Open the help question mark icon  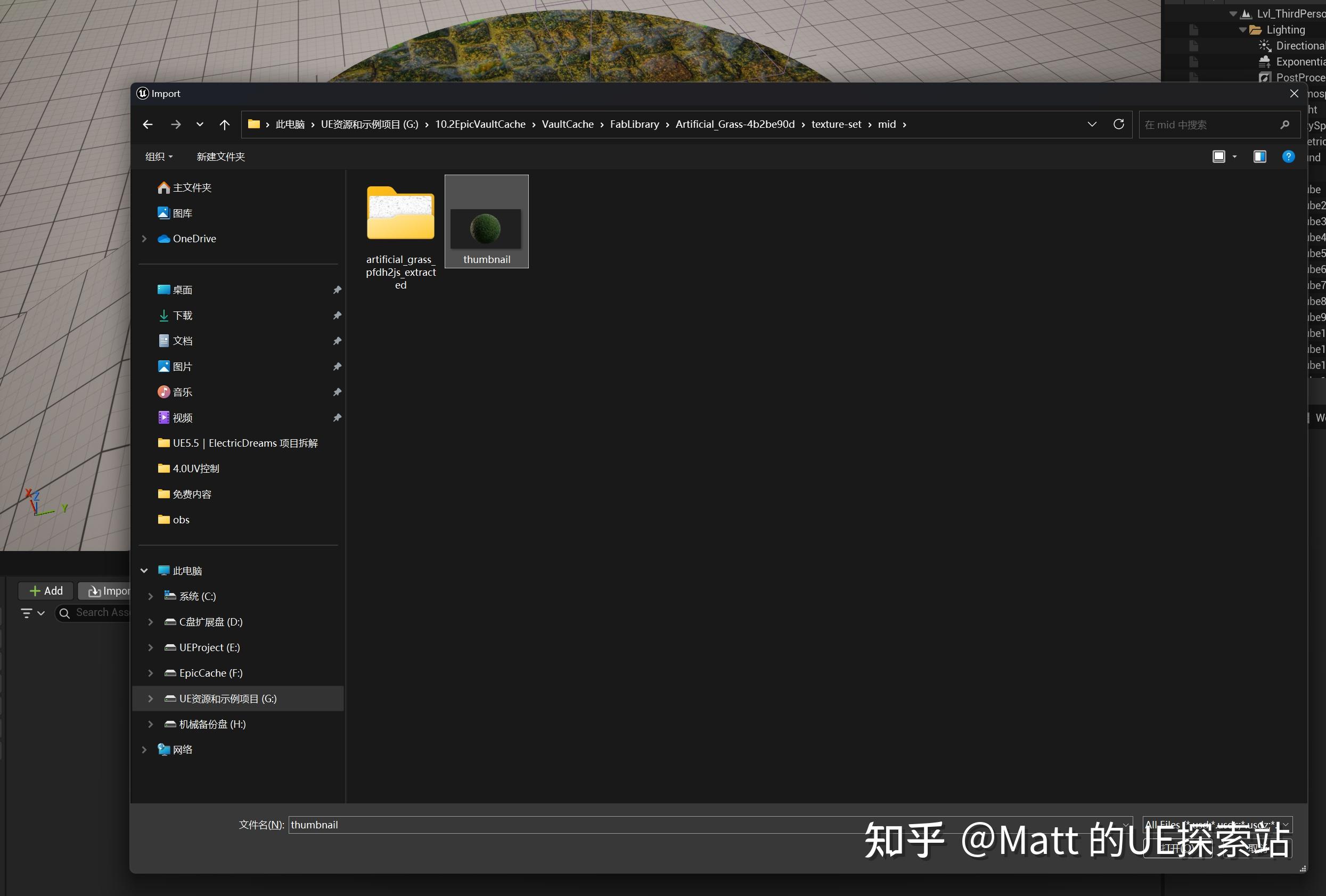click(1288, 157)
